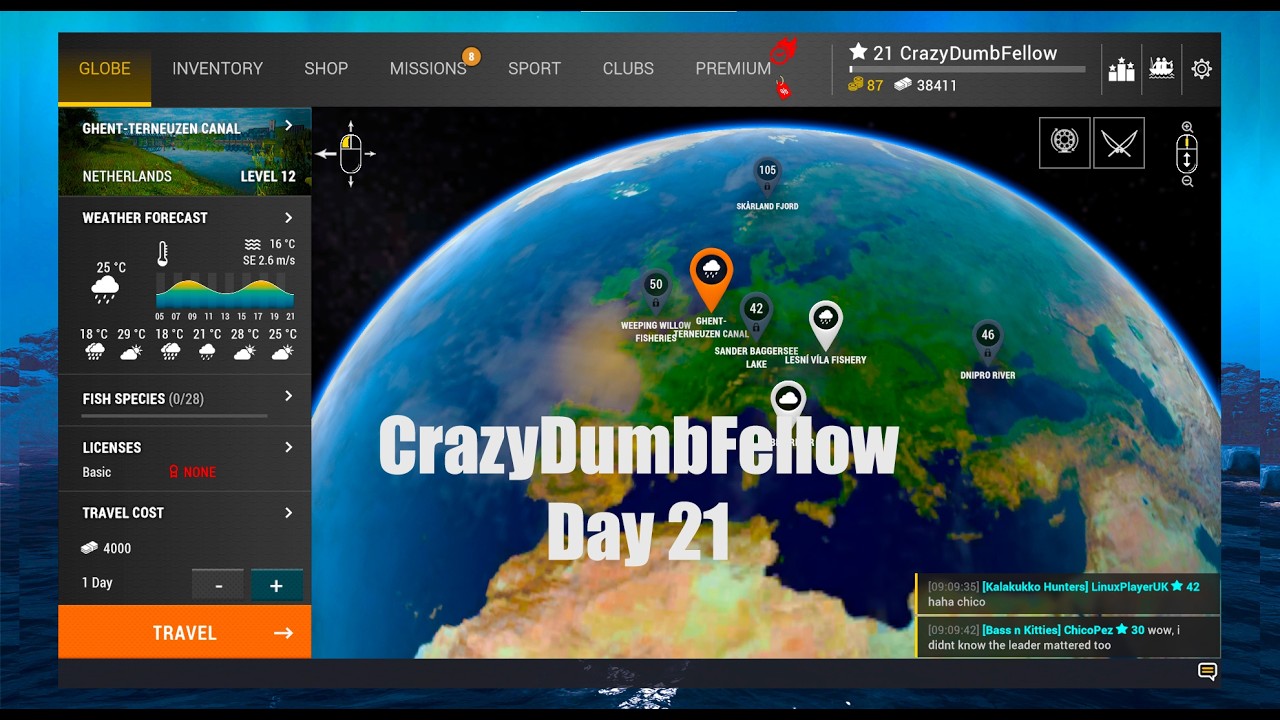Click the location thumbnail image
This screenshot has height=720, width=1280.
tap(185, 152)
